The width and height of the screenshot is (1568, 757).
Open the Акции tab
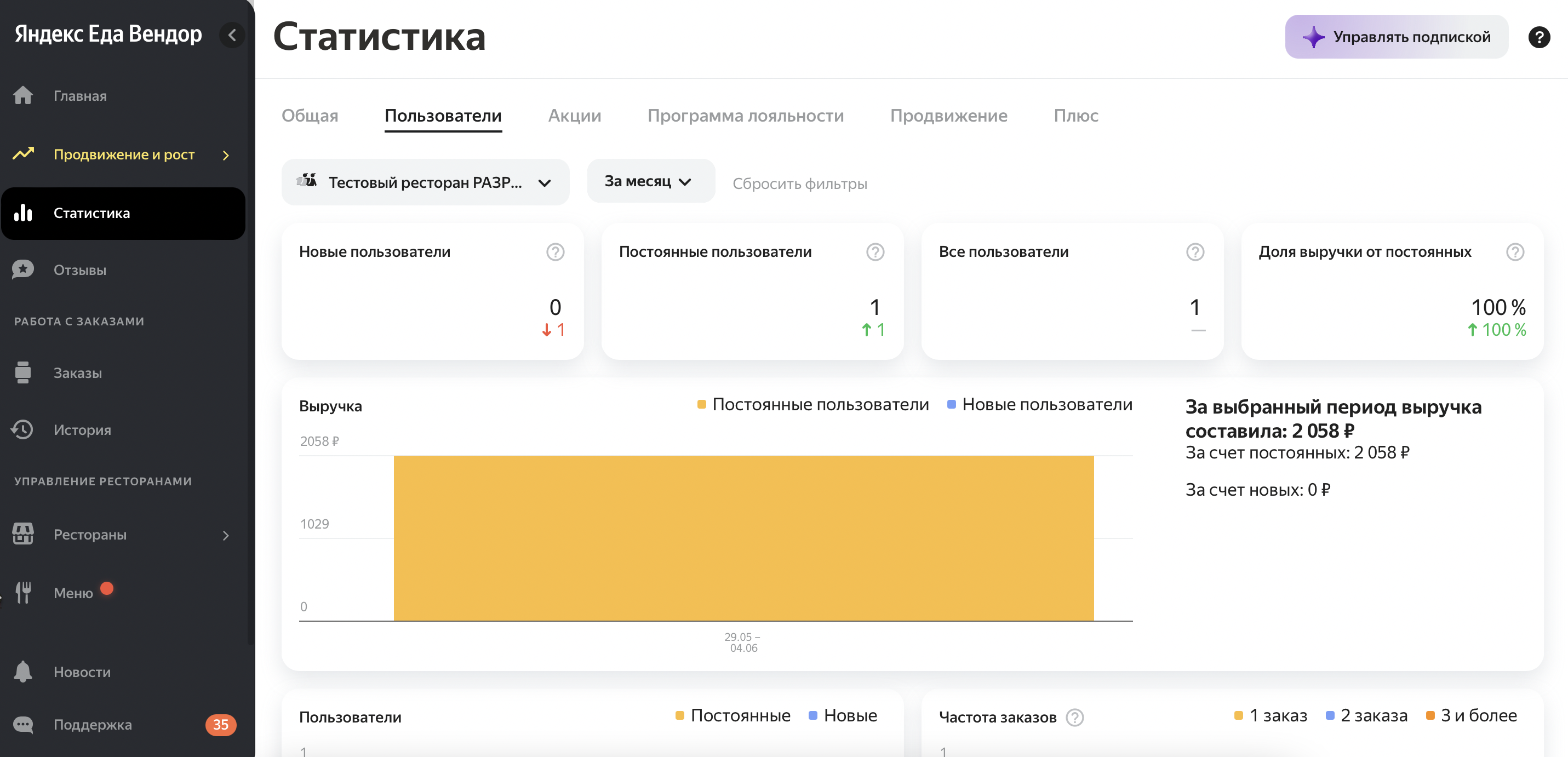pyautogui.click(x=574, y=116)
